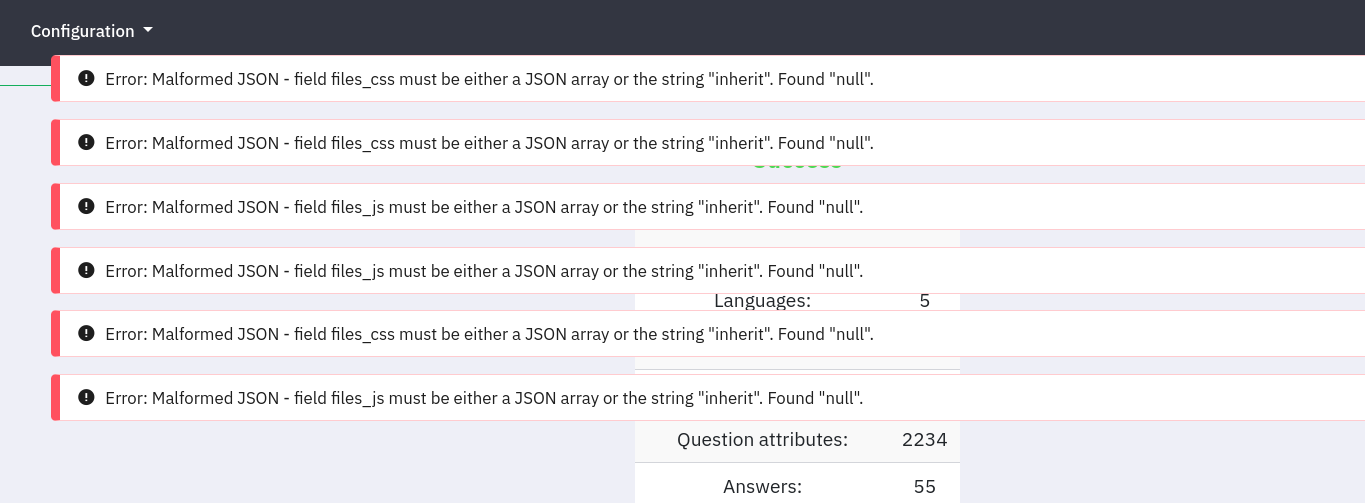This screenshot has height=503, width=1365.
Task: Click the first files_js error alert text
Action: coord(484,207)
